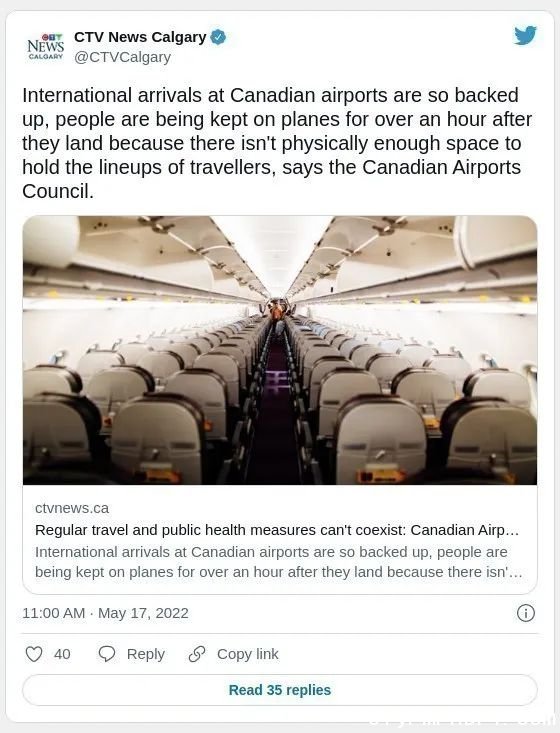Viewport: 560px width, 733px height.
Task: Click the Twitter bird logo
Action: point(525,36)
